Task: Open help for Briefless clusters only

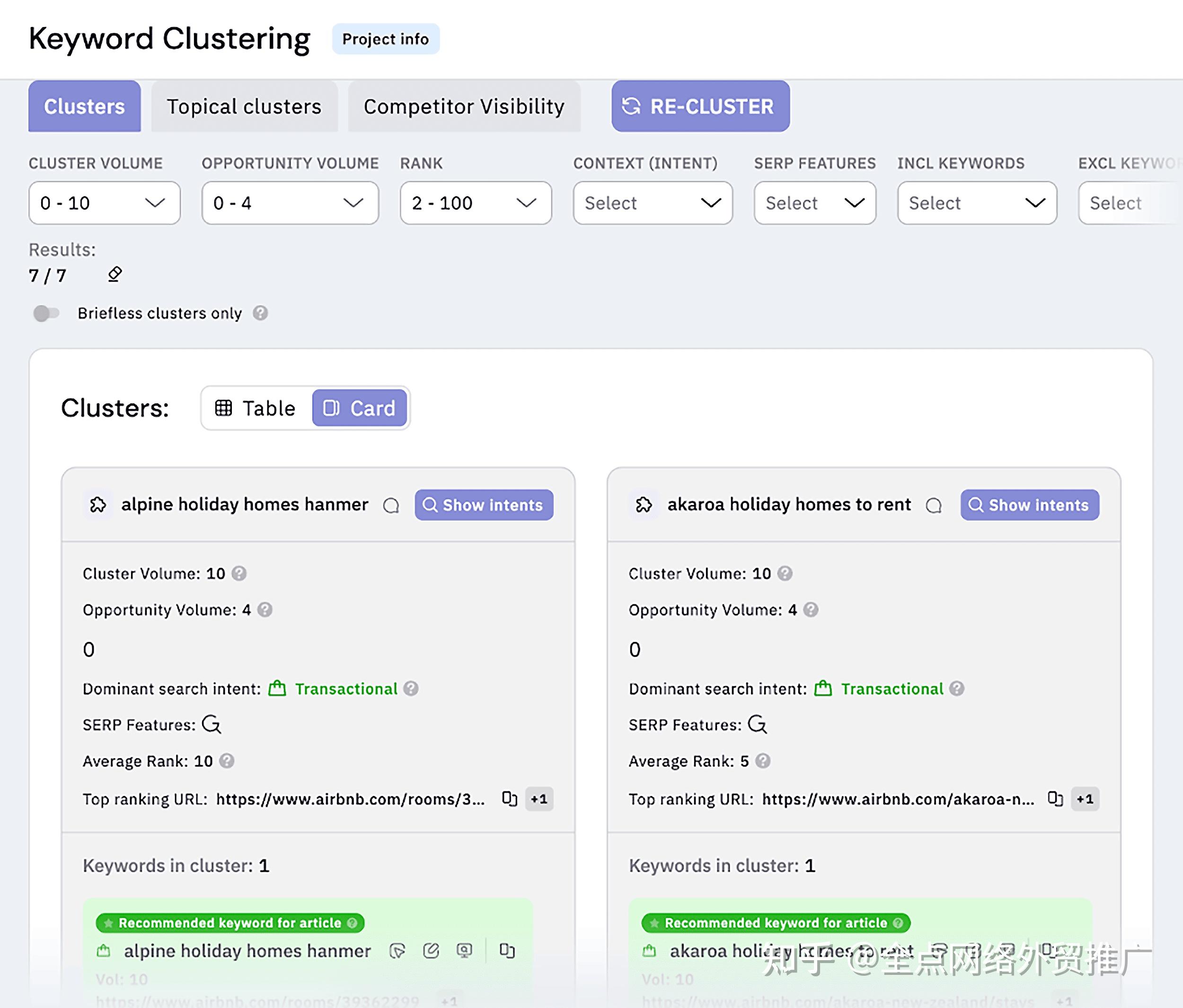Action: click(x=260, y=313)
